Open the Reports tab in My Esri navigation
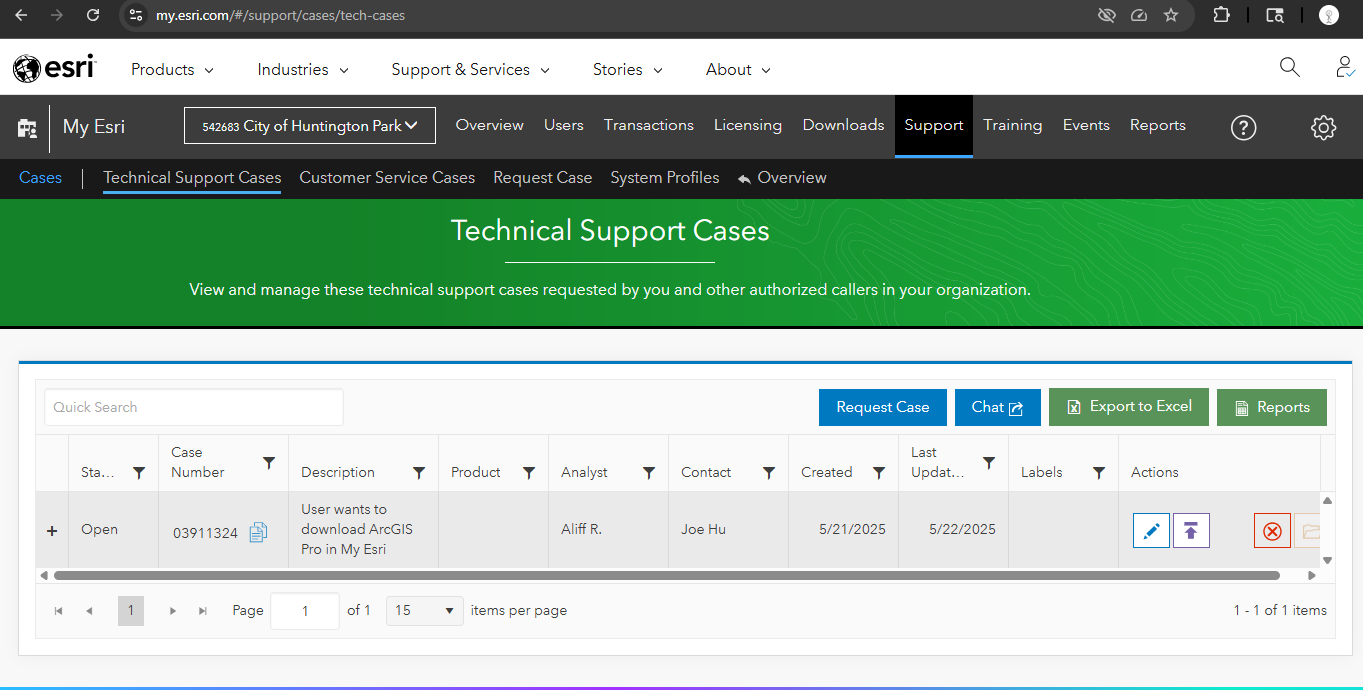Screen dimensions: 1363x690 point(1158,125)
